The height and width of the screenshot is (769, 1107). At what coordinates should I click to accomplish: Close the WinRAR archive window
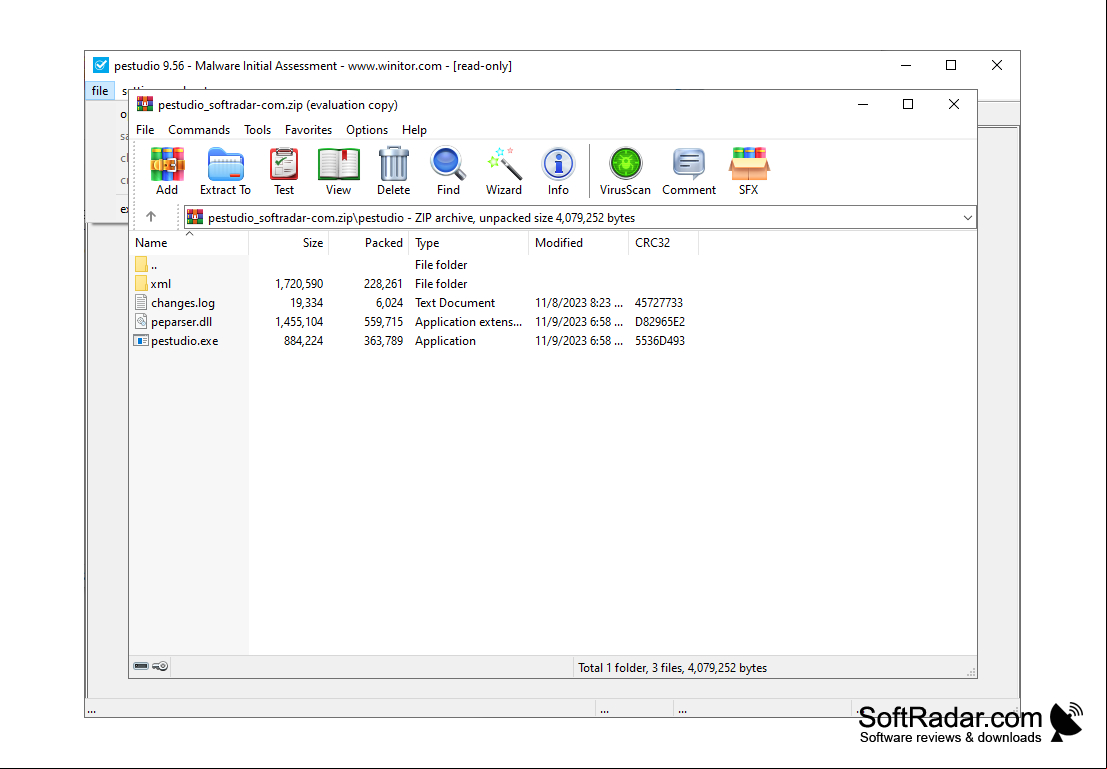(954, 105)
